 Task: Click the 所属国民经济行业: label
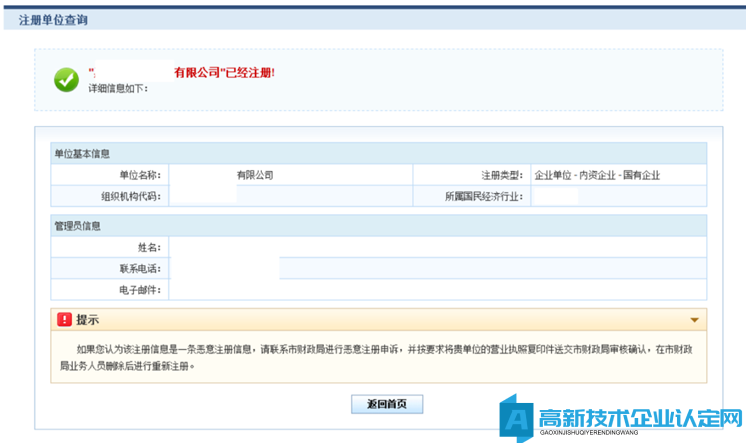484,196
